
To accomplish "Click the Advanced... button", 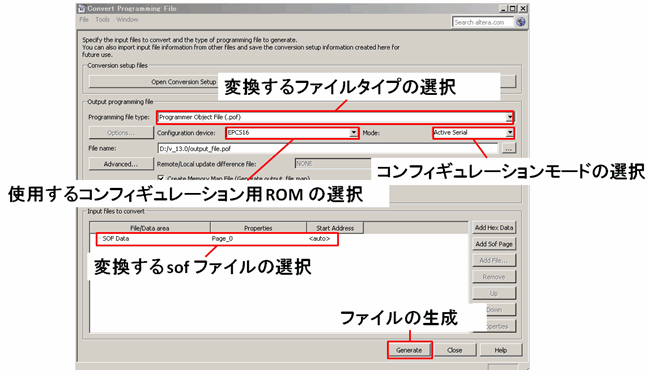I will 121,164.
